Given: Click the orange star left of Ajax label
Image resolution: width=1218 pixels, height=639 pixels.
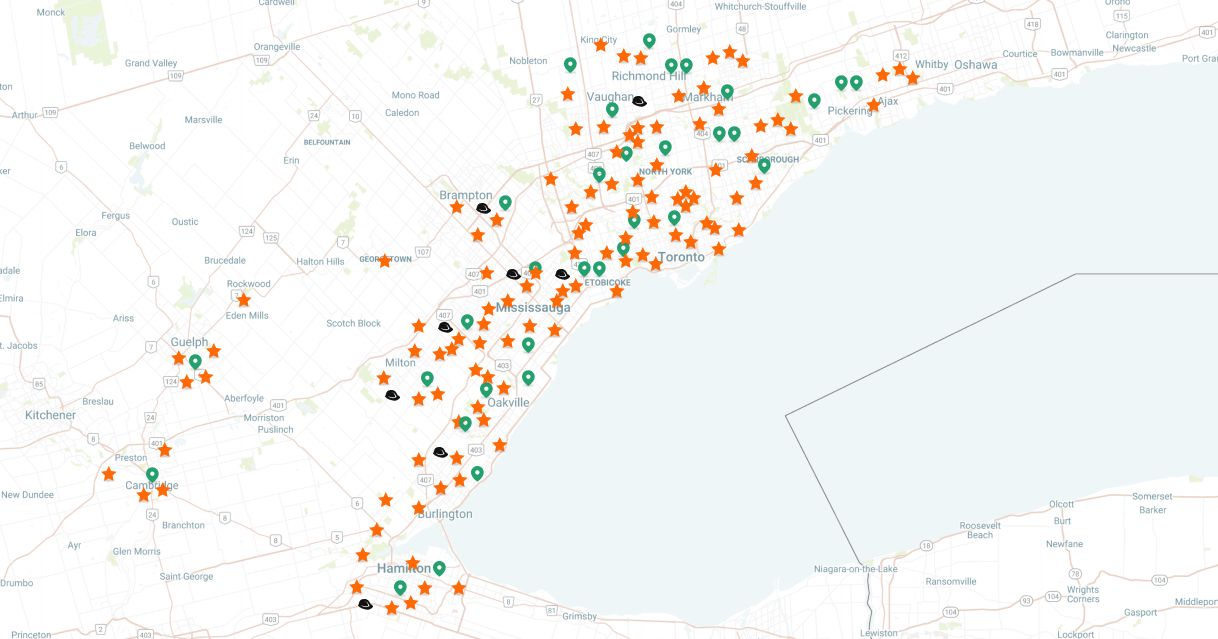Looking at the screenshot, I should (x=873, y=105).
